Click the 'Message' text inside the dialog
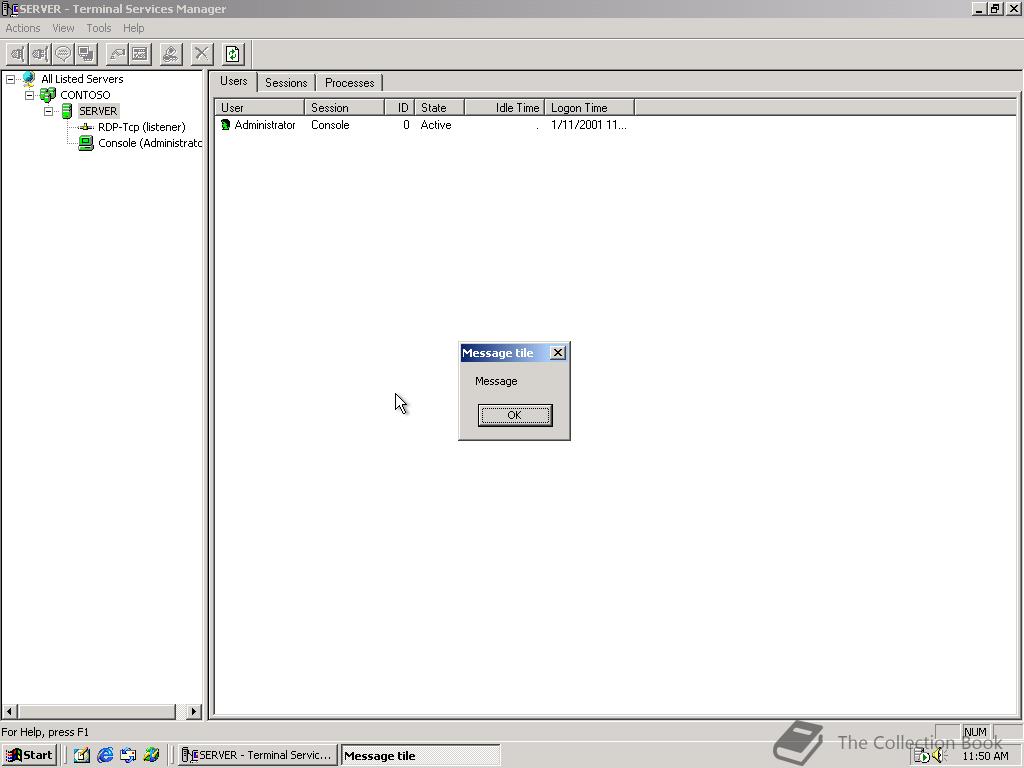The image size is (1024, 768). pos(496,381)
